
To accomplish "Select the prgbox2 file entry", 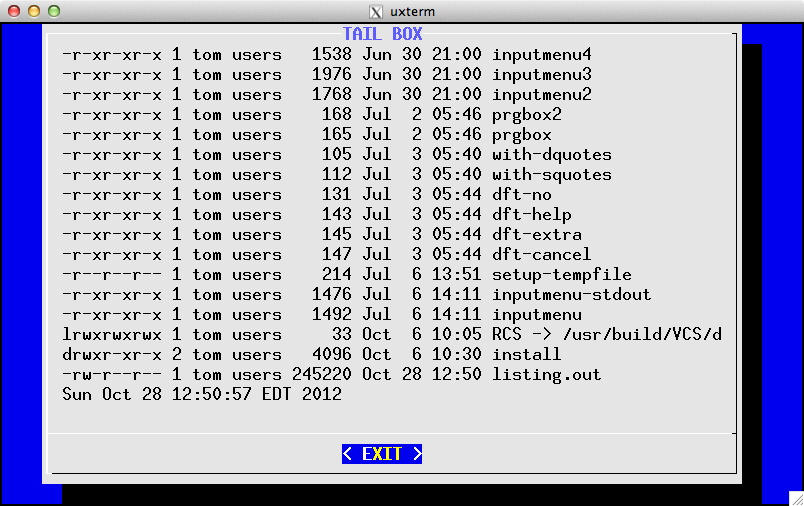I will tap(526, 114).
